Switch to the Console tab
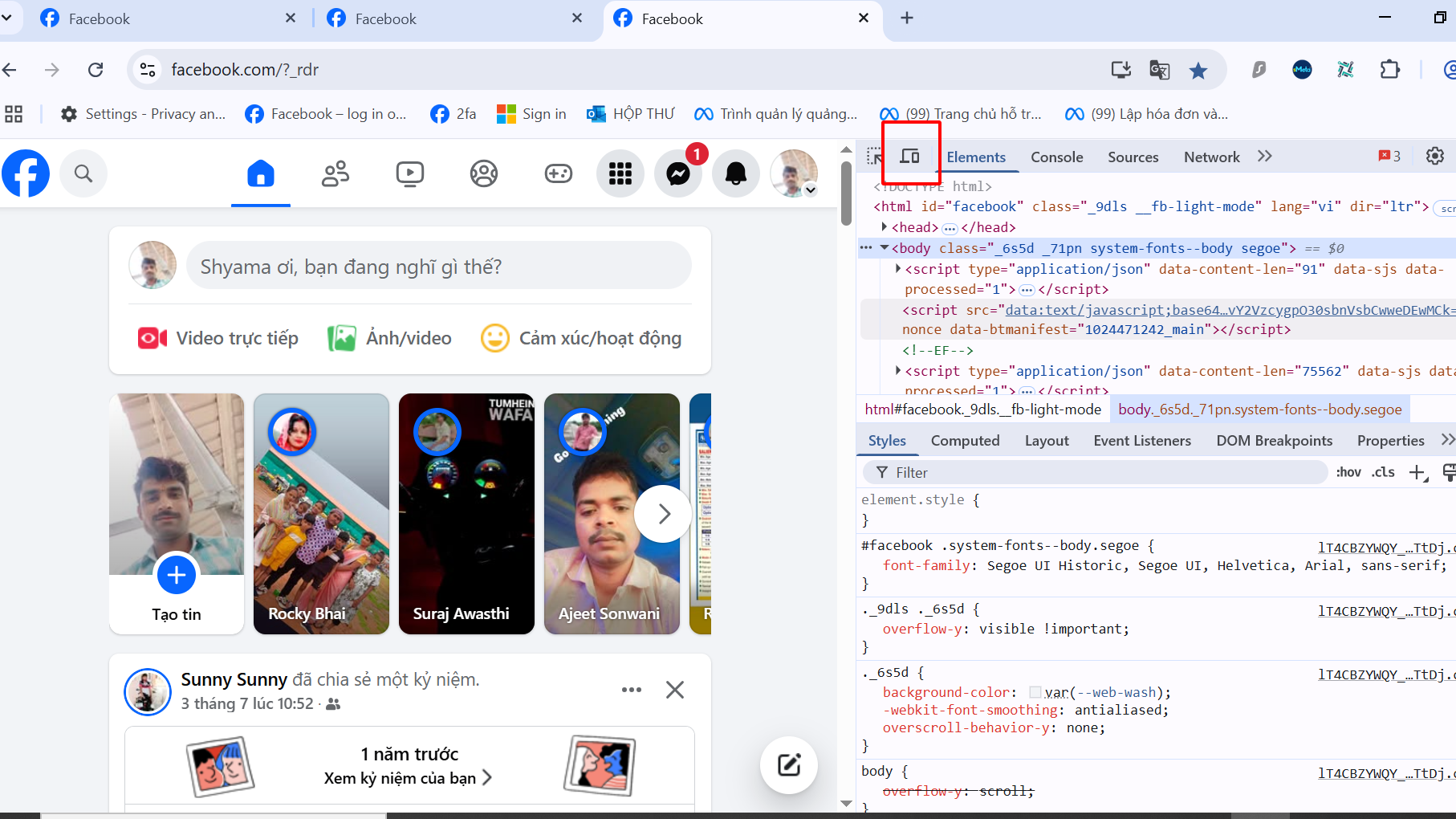 coord(1056,157)
